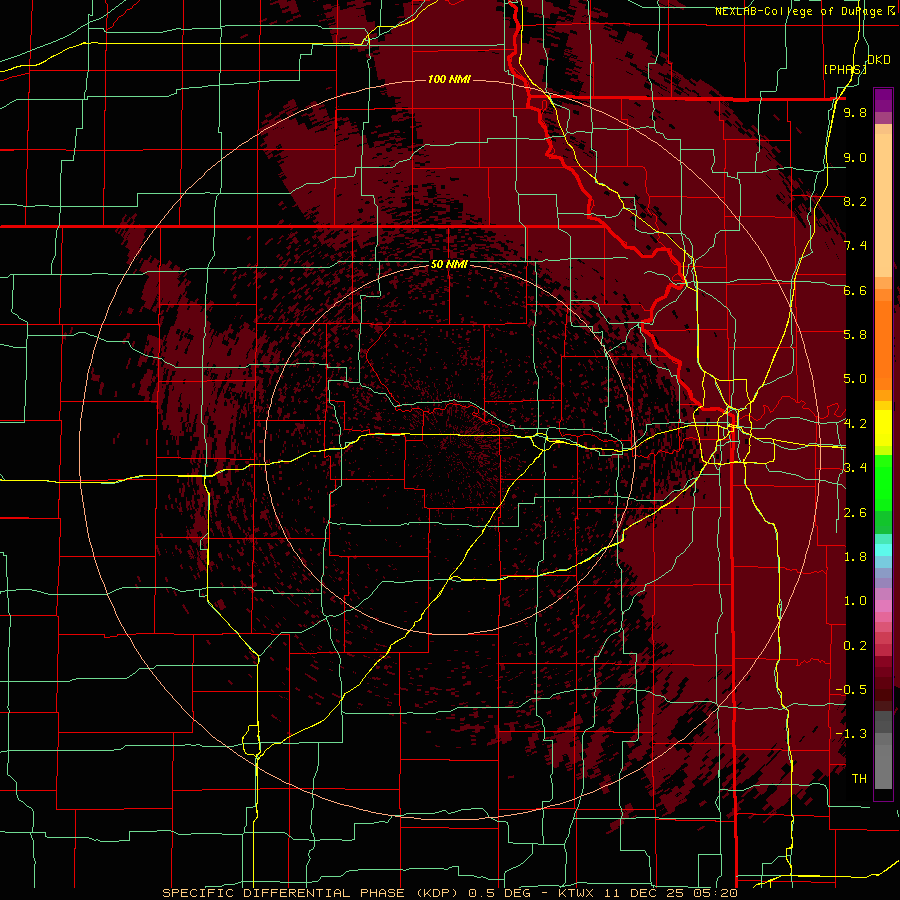Click the 9.8 value on the color scale
This screenshot has height=900, width=900.
[855, 112]
